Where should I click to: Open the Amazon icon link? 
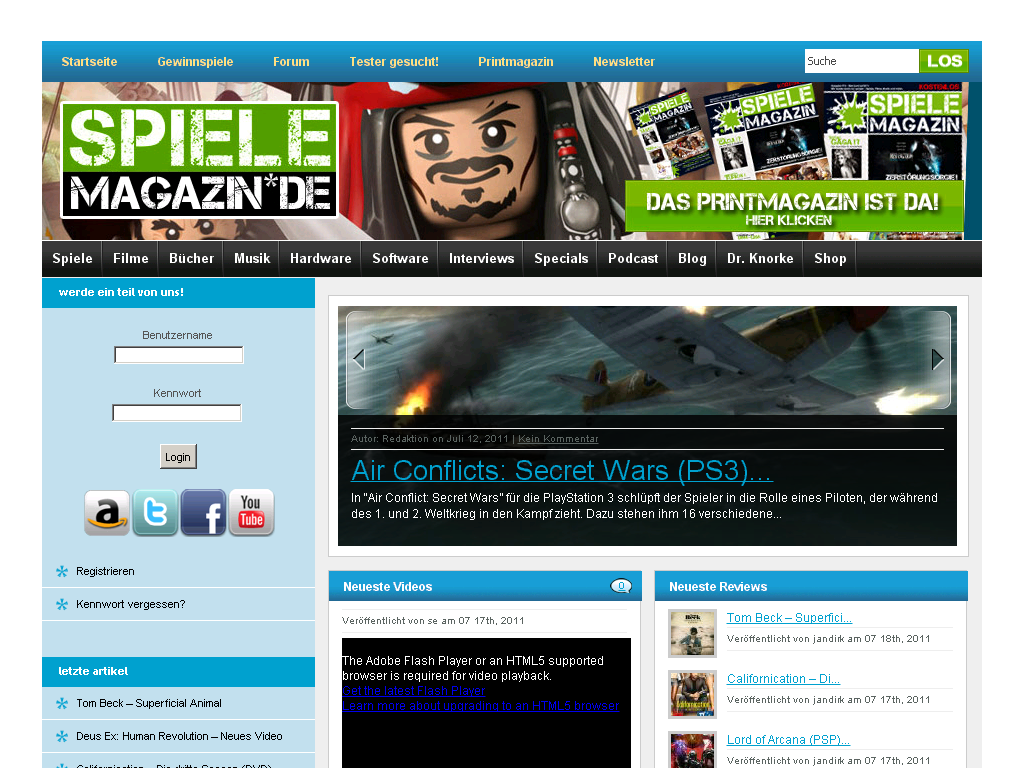[107, 513]
